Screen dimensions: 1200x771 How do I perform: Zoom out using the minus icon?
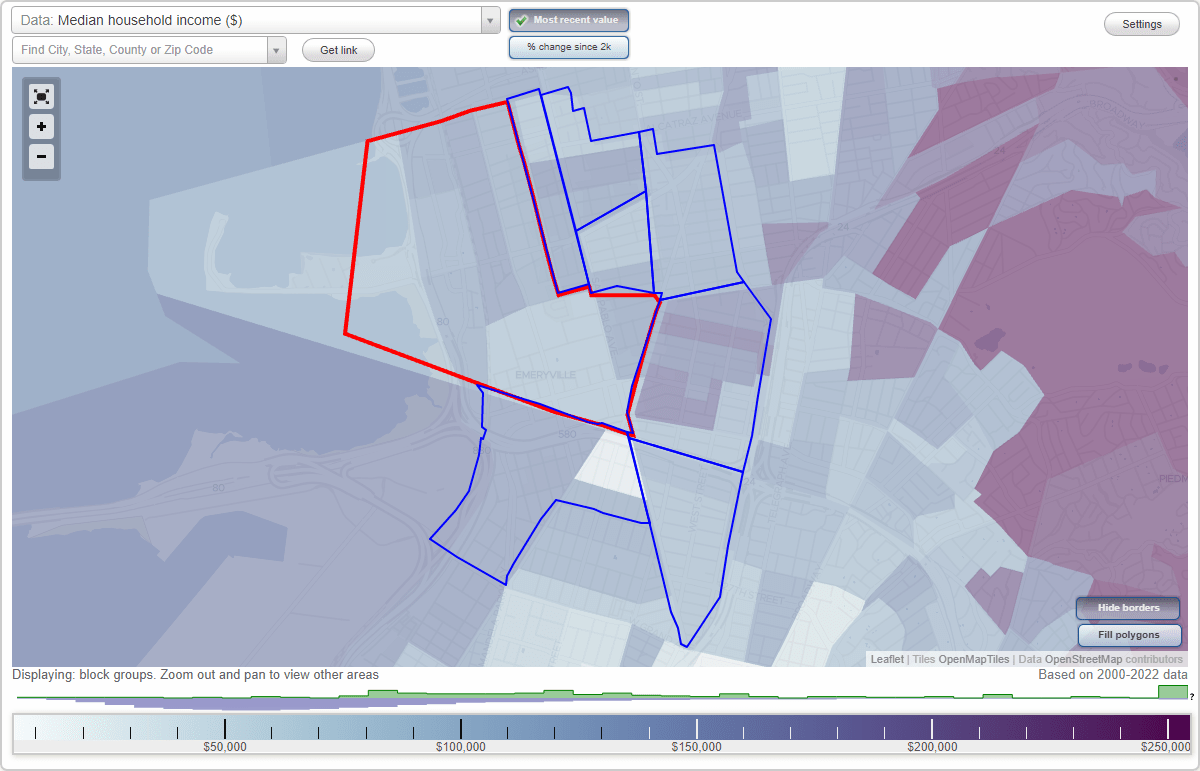(x=41, y=157)
